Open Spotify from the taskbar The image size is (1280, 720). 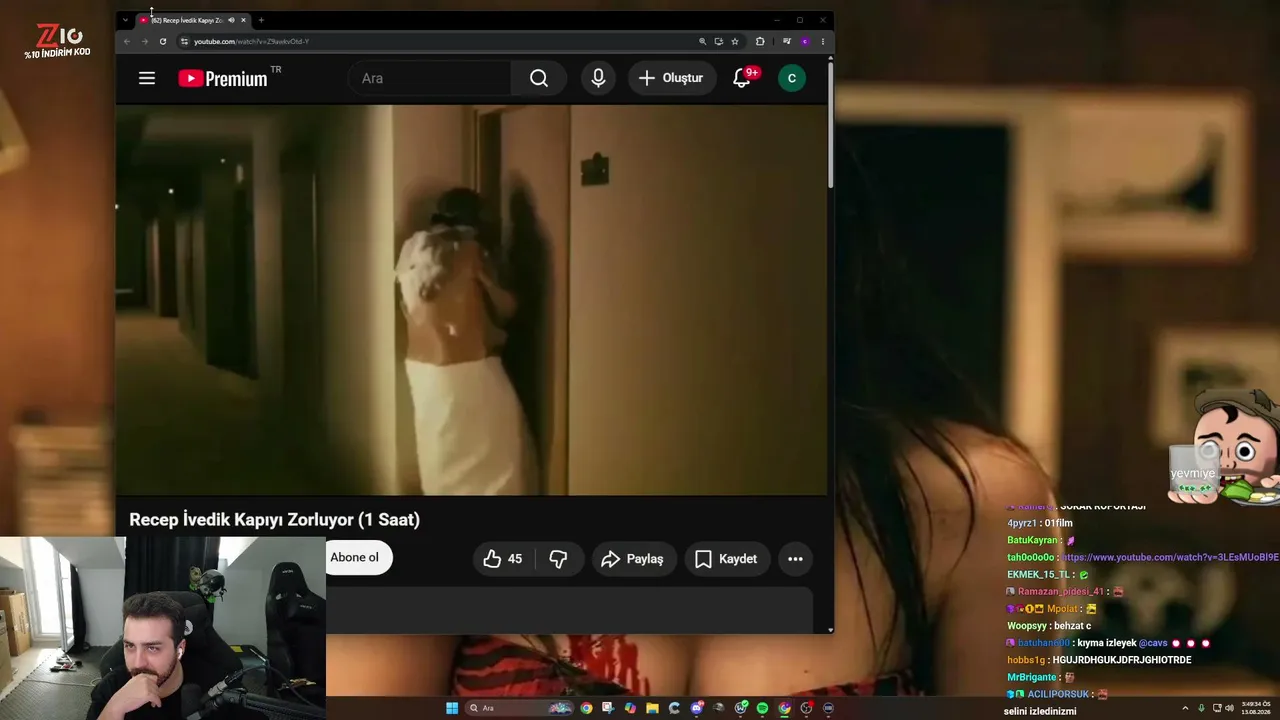click(762, 708)
